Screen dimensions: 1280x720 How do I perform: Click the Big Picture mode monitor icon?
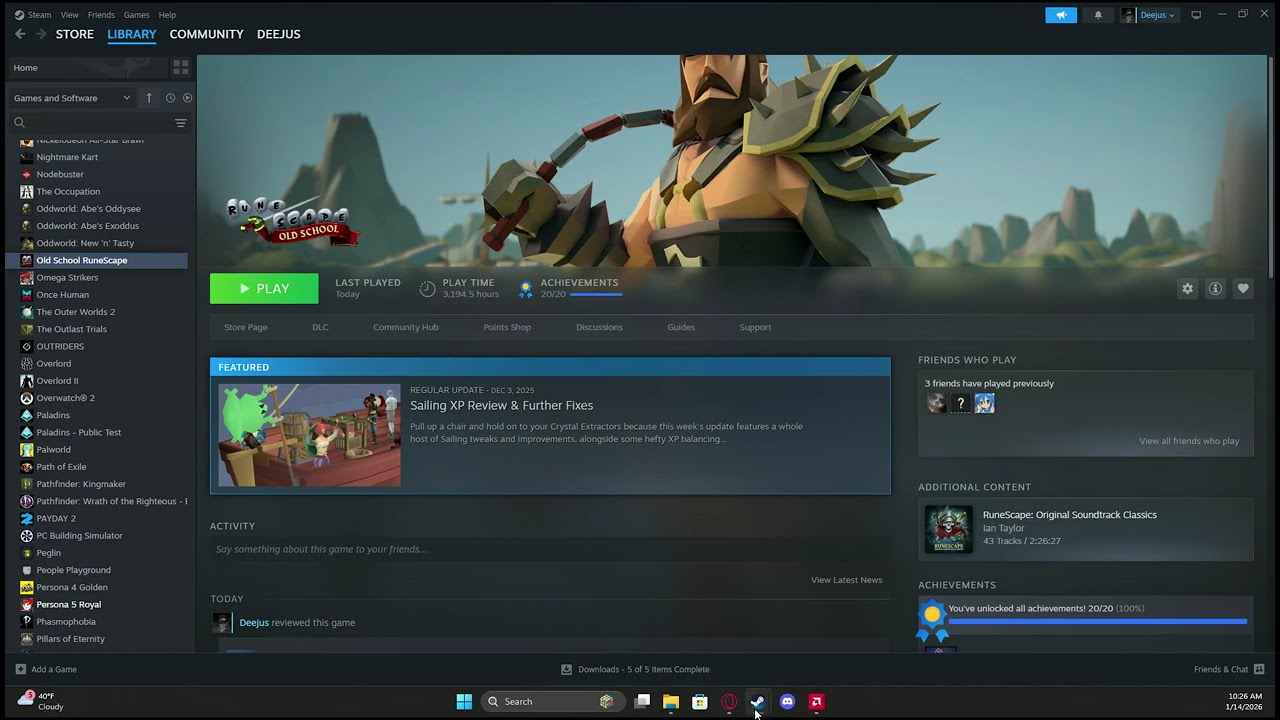click(1196, 15)
